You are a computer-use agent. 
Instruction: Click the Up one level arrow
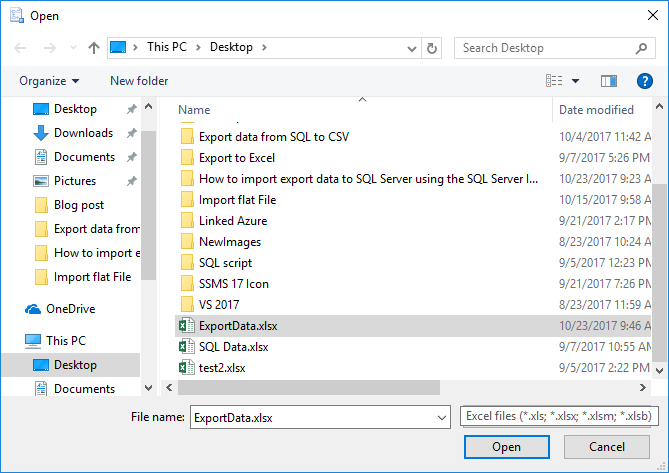[94, 47]
